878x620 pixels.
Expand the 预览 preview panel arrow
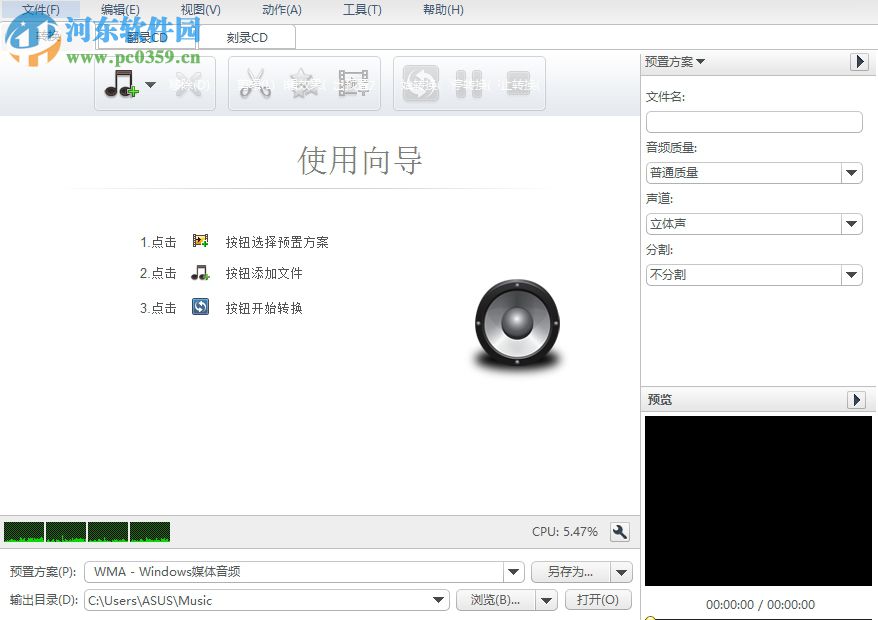860,399
